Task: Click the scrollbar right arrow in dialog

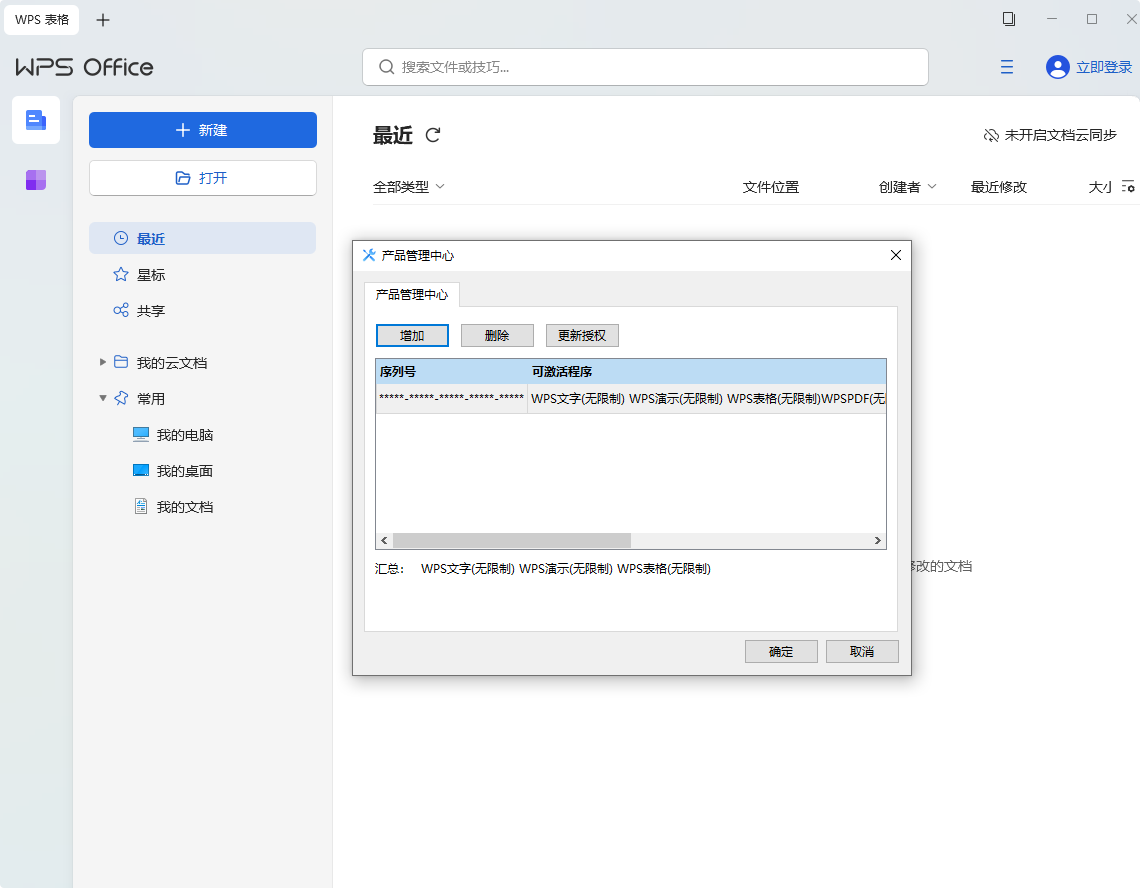Action: (x=878, y=540)
